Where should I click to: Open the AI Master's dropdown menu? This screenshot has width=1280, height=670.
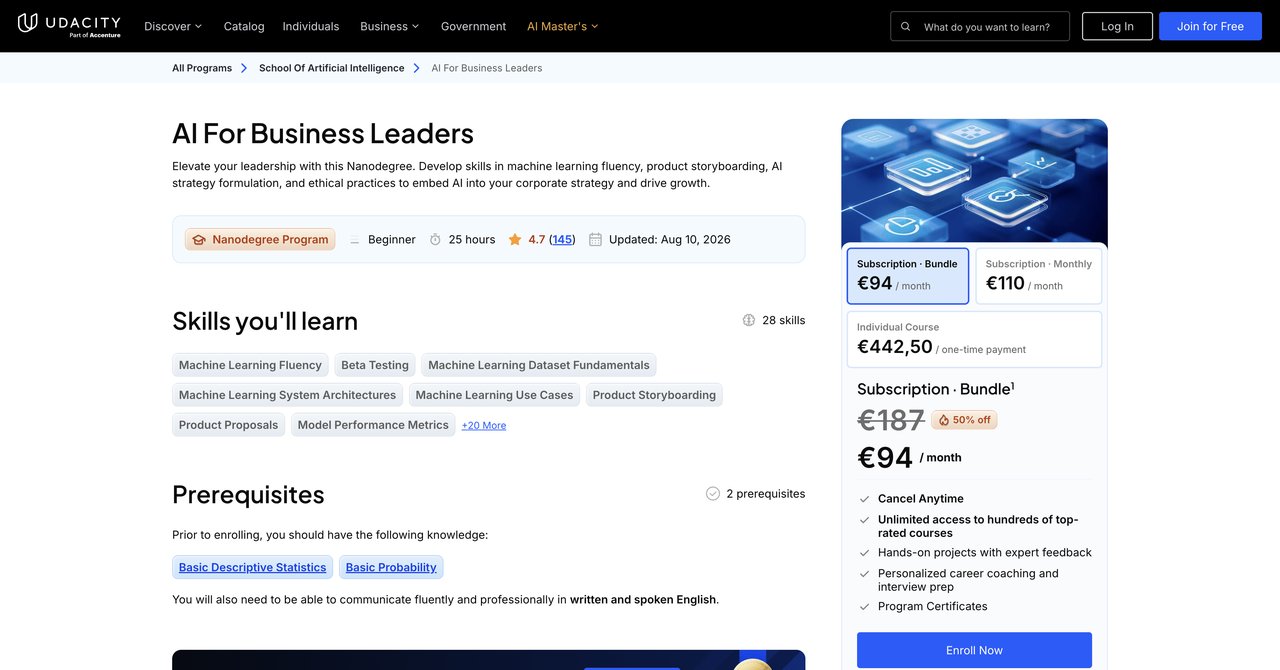coord(563,26)
